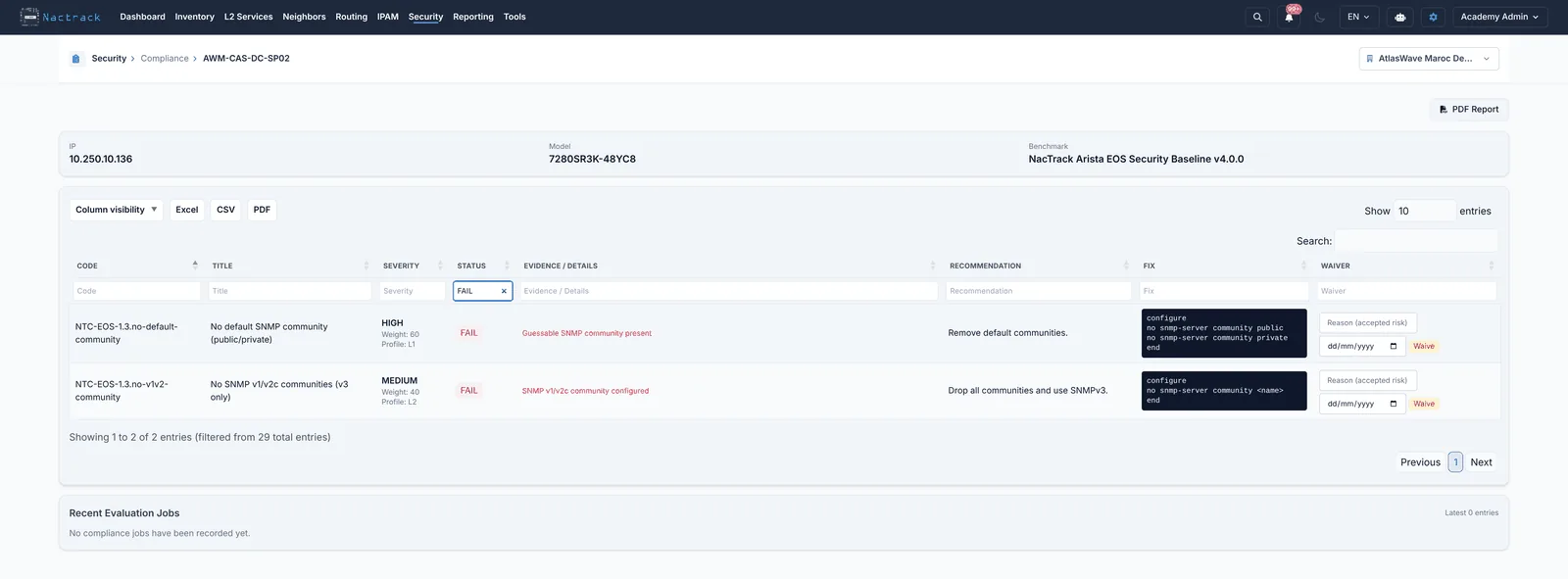Focus the Waiver filter field
The height and width of the screenshot is (579, 1568).
(1406, 291)
